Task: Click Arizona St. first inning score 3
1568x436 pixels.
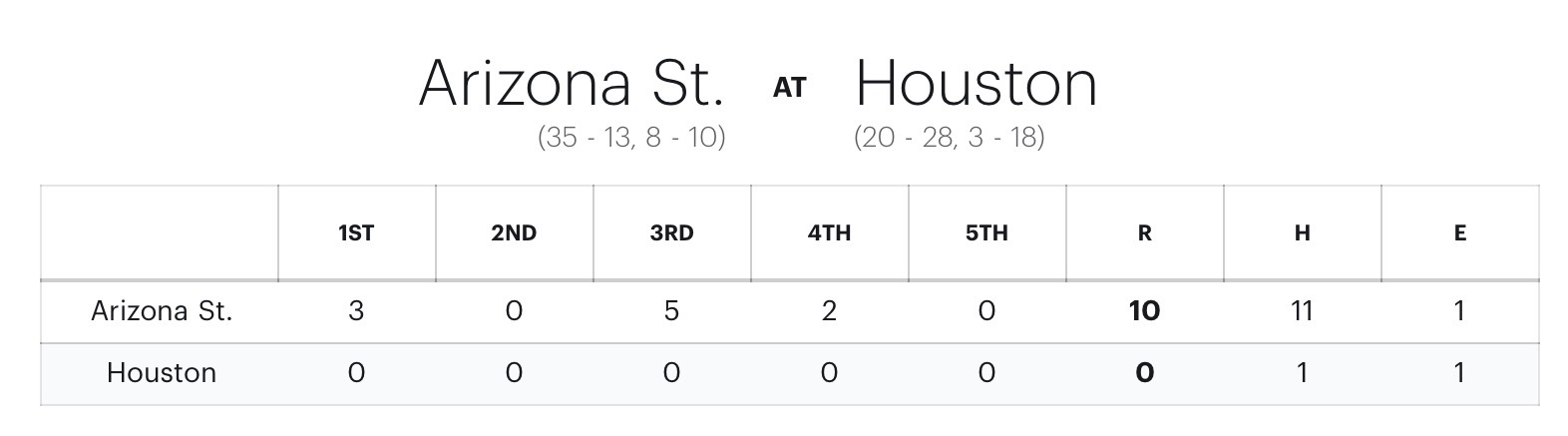Action: (x=356, y=311)
